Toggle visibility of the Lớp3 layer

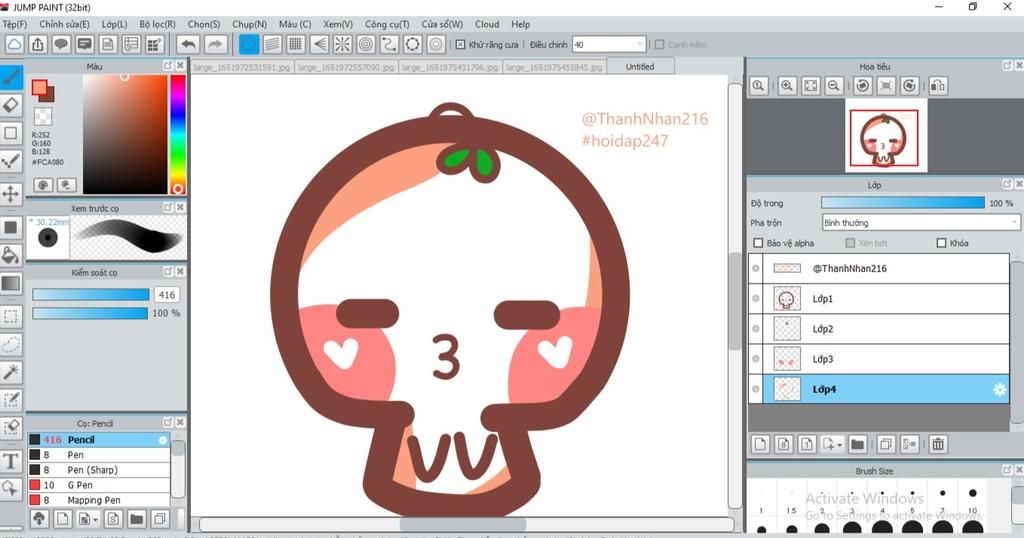[756, 359]
